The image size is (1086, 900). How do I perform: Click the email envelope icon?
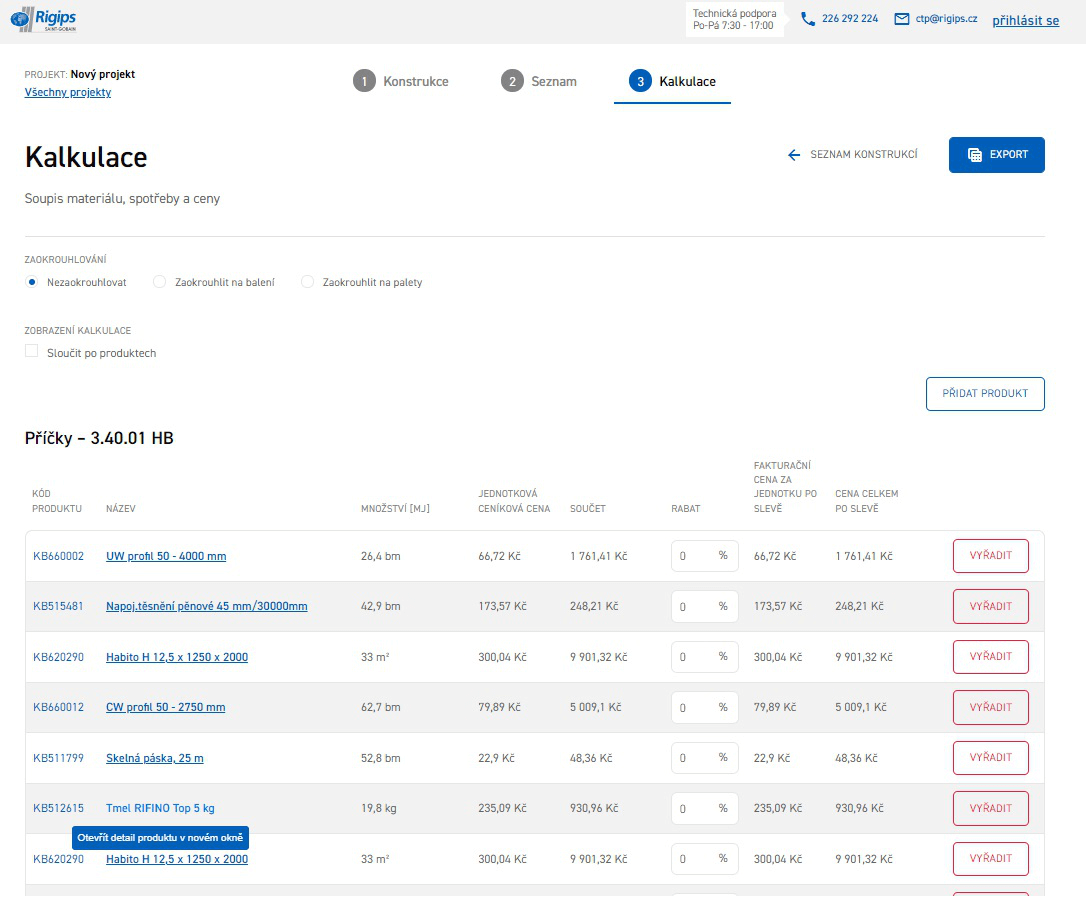[902, 19]
